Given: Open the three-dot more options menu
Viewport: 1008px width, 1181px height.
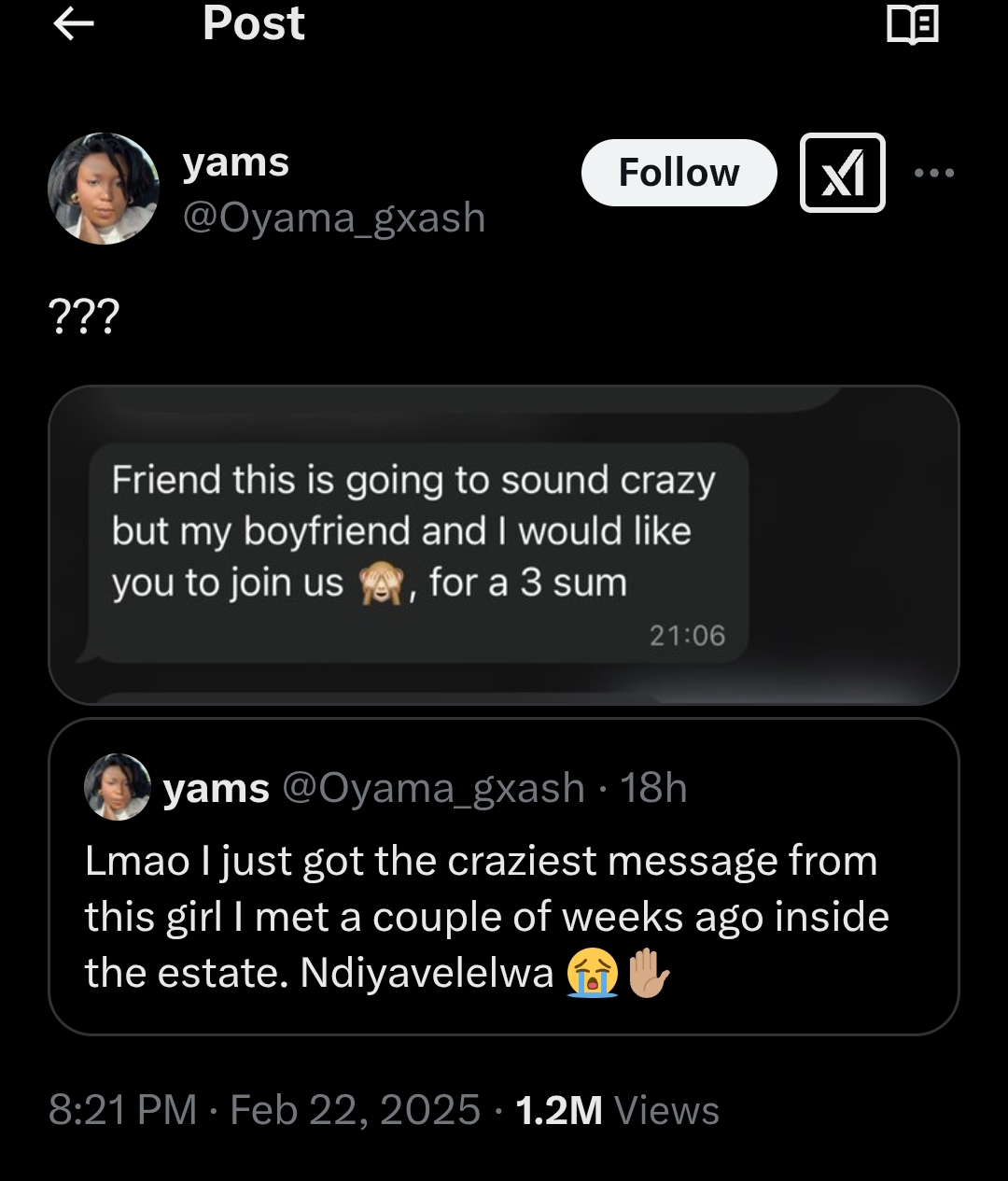Looking at the screenshot, I should pyautogui.click(x=934, y=173).
